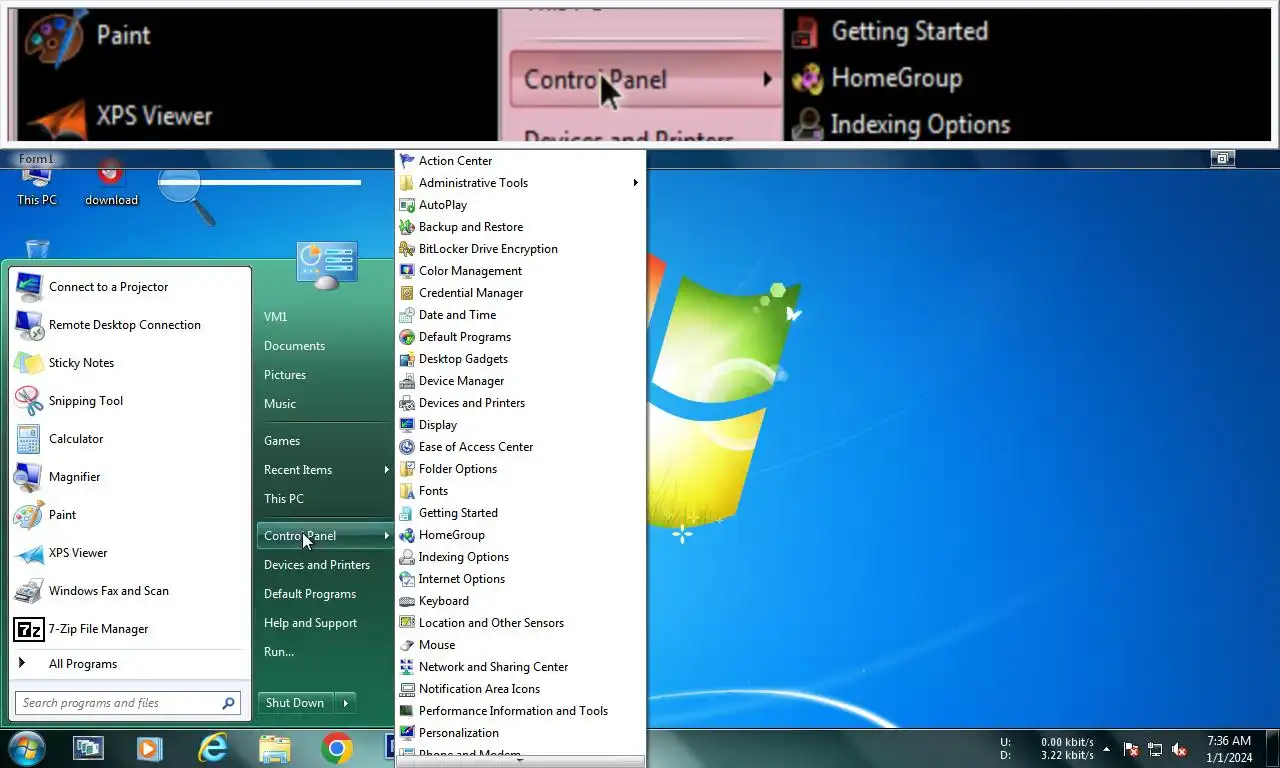Open Mouse settings
The width and height of the screenshot is (1280, 768).
point(520,645)
